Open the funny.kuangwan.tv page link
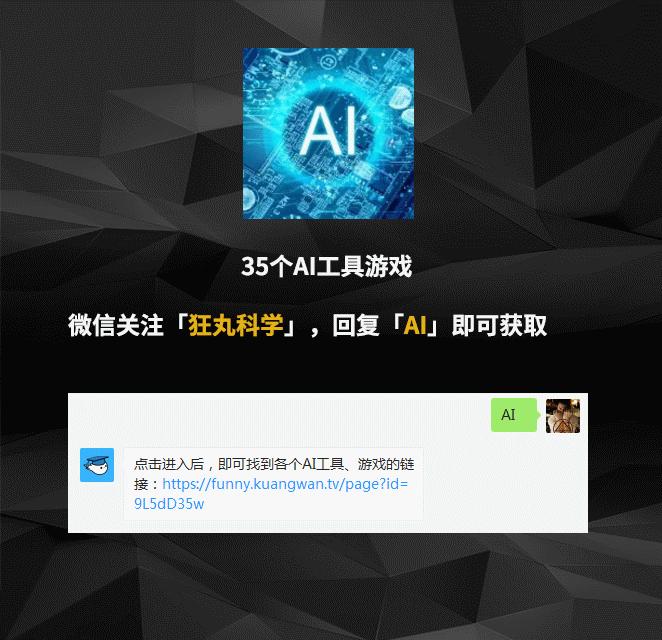Image resolution: width=662 pixels, height=640 pixels. tap(285, 484)
